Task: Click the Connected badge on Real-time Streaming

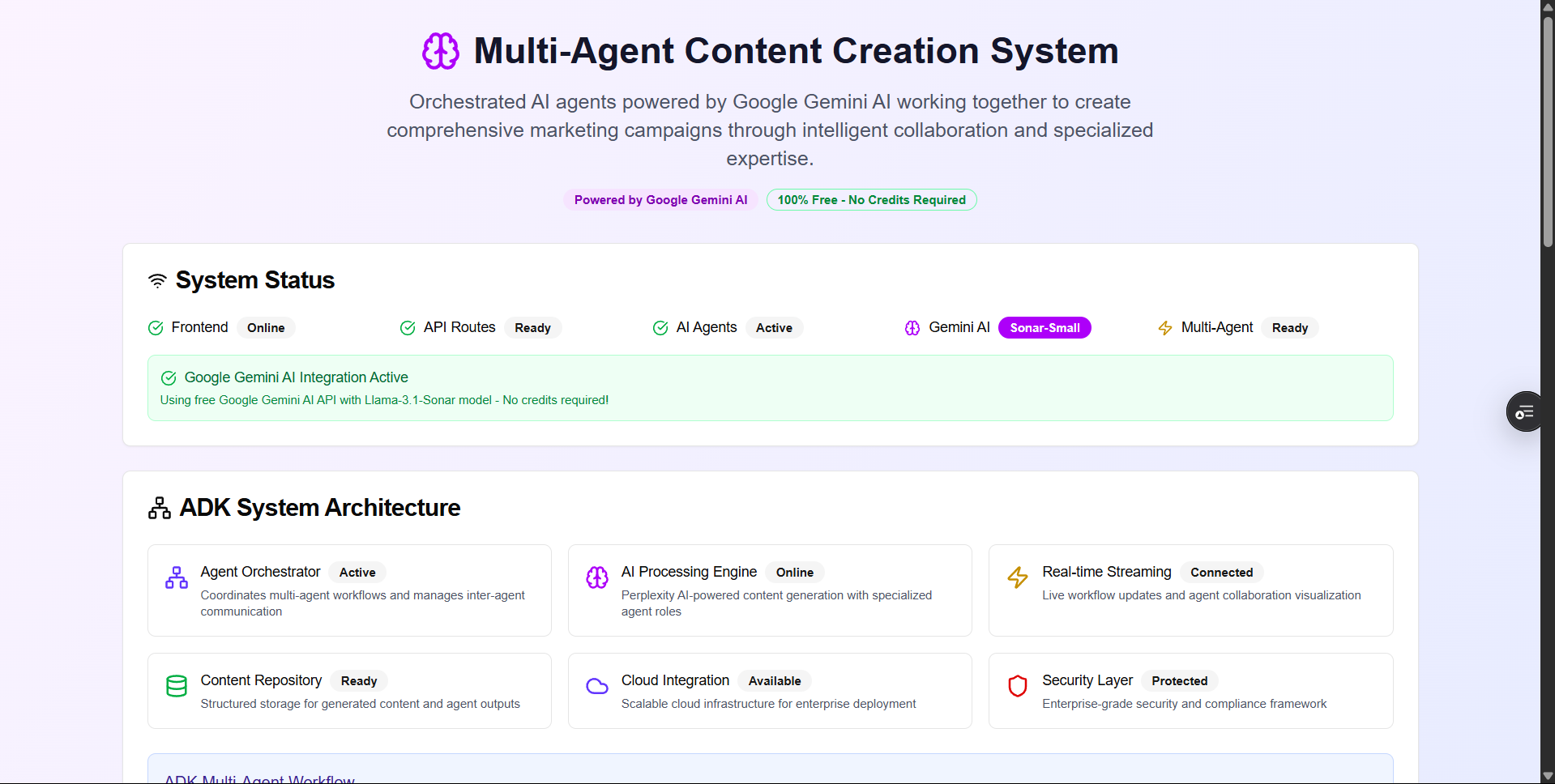Action: pos(1222,573)
